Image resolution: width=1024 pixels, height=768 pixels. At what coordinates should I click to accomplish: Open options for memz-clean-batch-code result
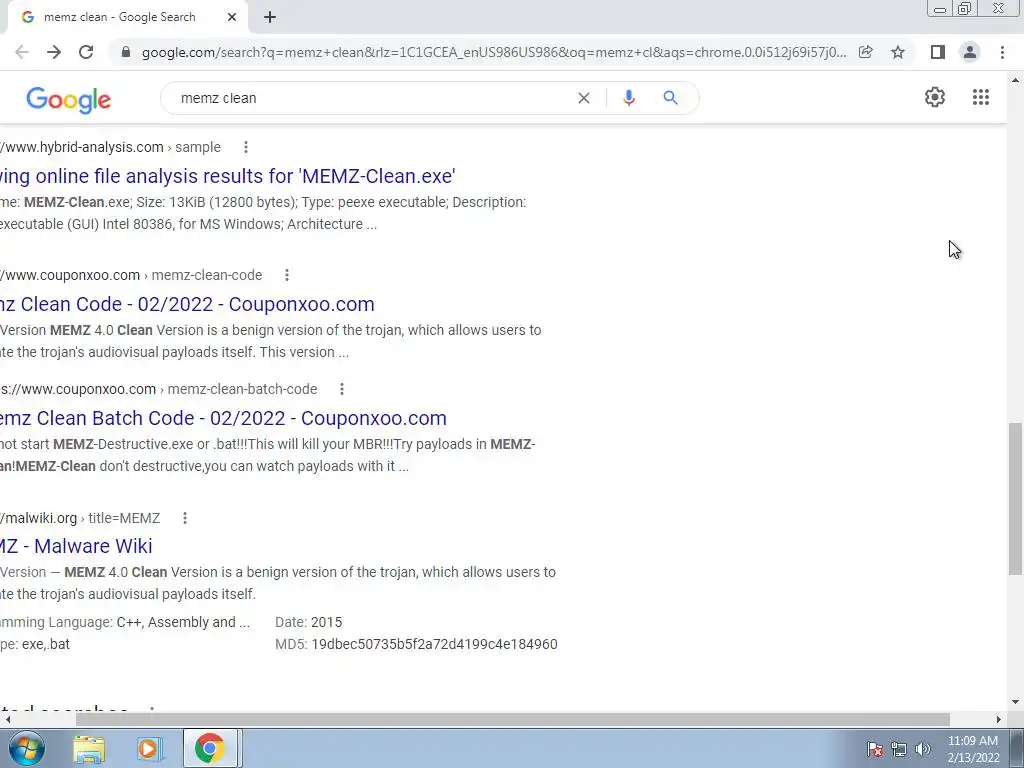(342, 389)
